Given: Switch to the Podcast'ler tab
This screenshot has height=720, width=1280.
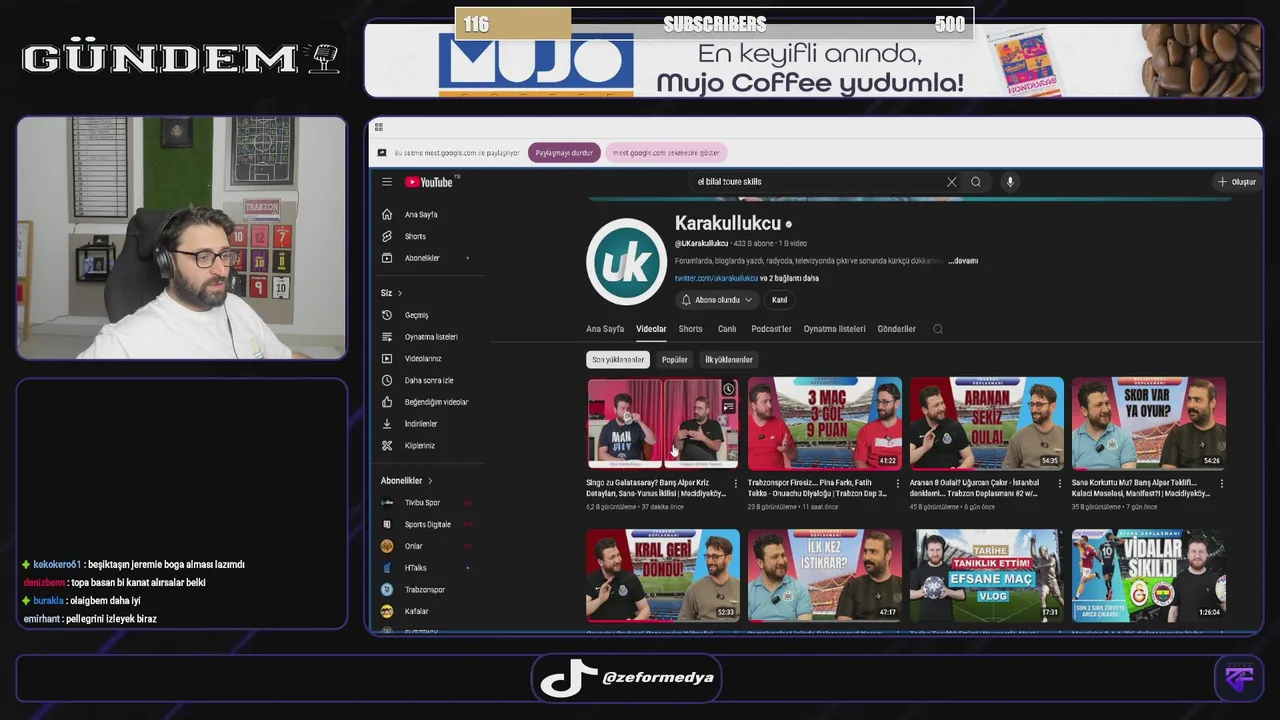Looking at the screenshot, I should point(771,329).
